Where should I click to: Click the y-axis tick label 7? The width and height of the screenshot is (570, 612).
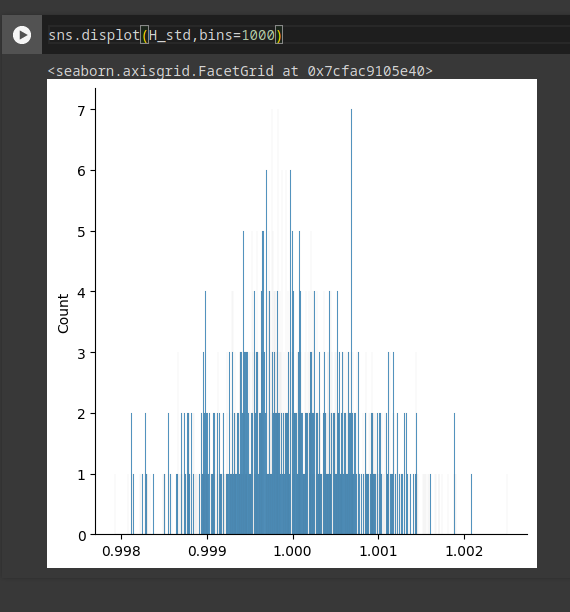point(81,111)
